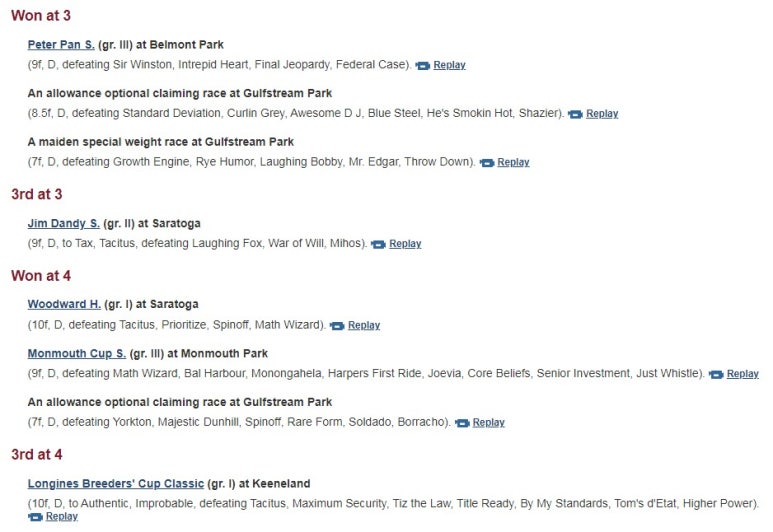The height and width of the screenshot is (532, 773).
Task: Watch Replay of Breeders' Cup Classic at Keeneland
Action: click(62, 516)
